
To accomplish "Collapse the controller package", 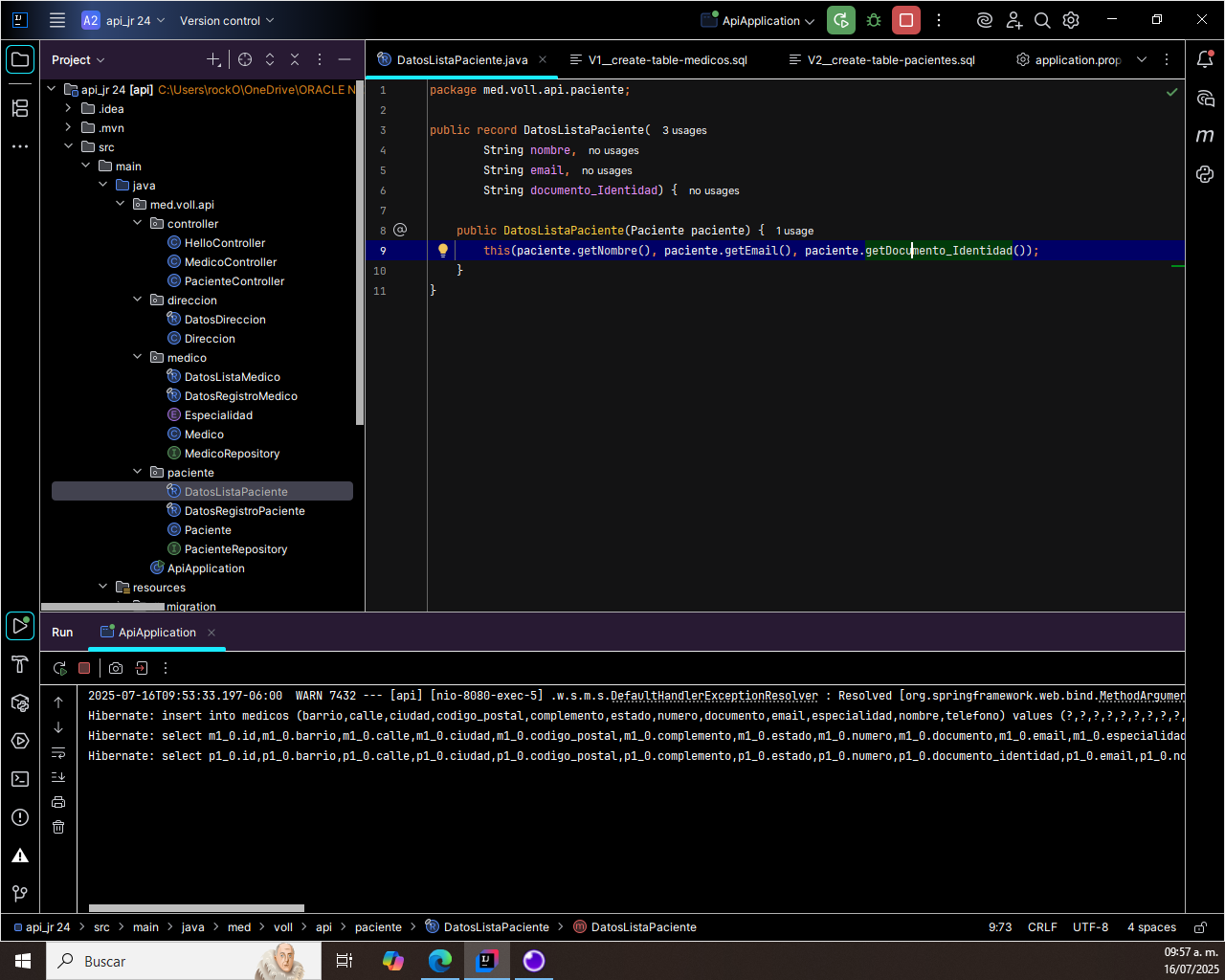I will (x=137, y=223).
